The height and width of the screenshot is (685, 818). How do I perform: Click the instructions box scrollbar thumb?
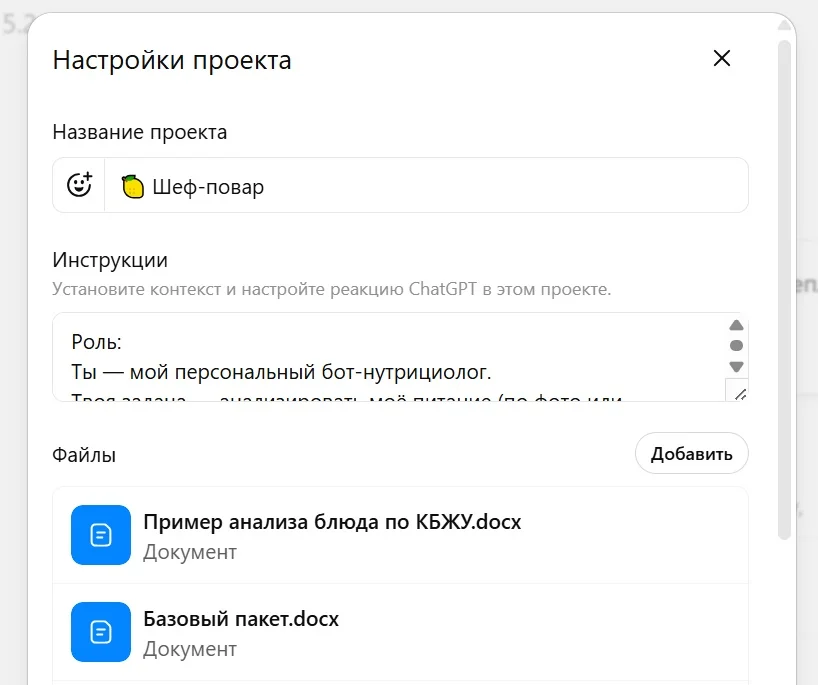pyautogui.click(x=737, y=346)
